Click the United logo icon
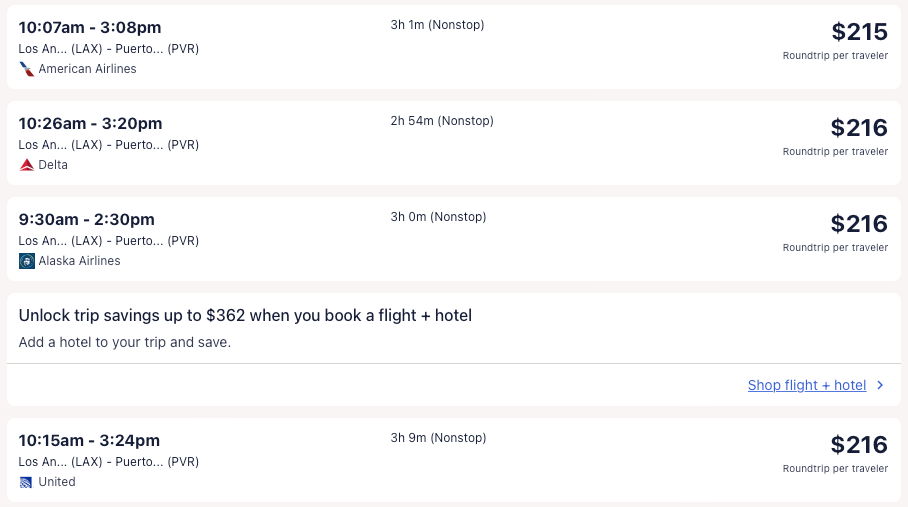The image size is (908, 507). (27, 482)
